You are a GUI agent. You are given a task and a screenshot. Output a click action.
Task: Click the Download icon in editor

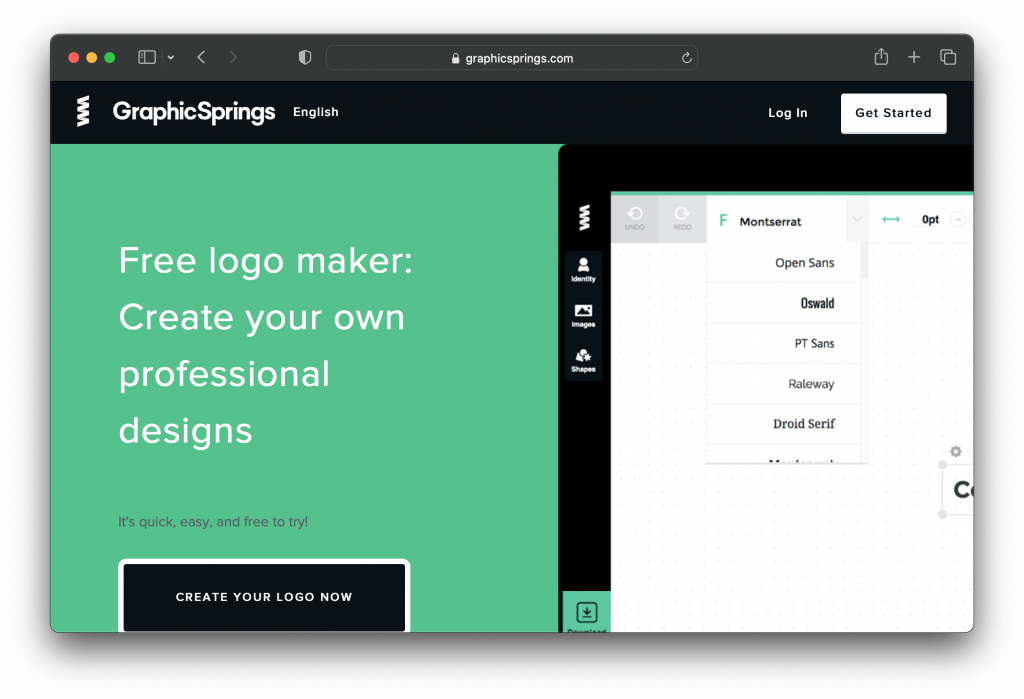click(587, 612)
